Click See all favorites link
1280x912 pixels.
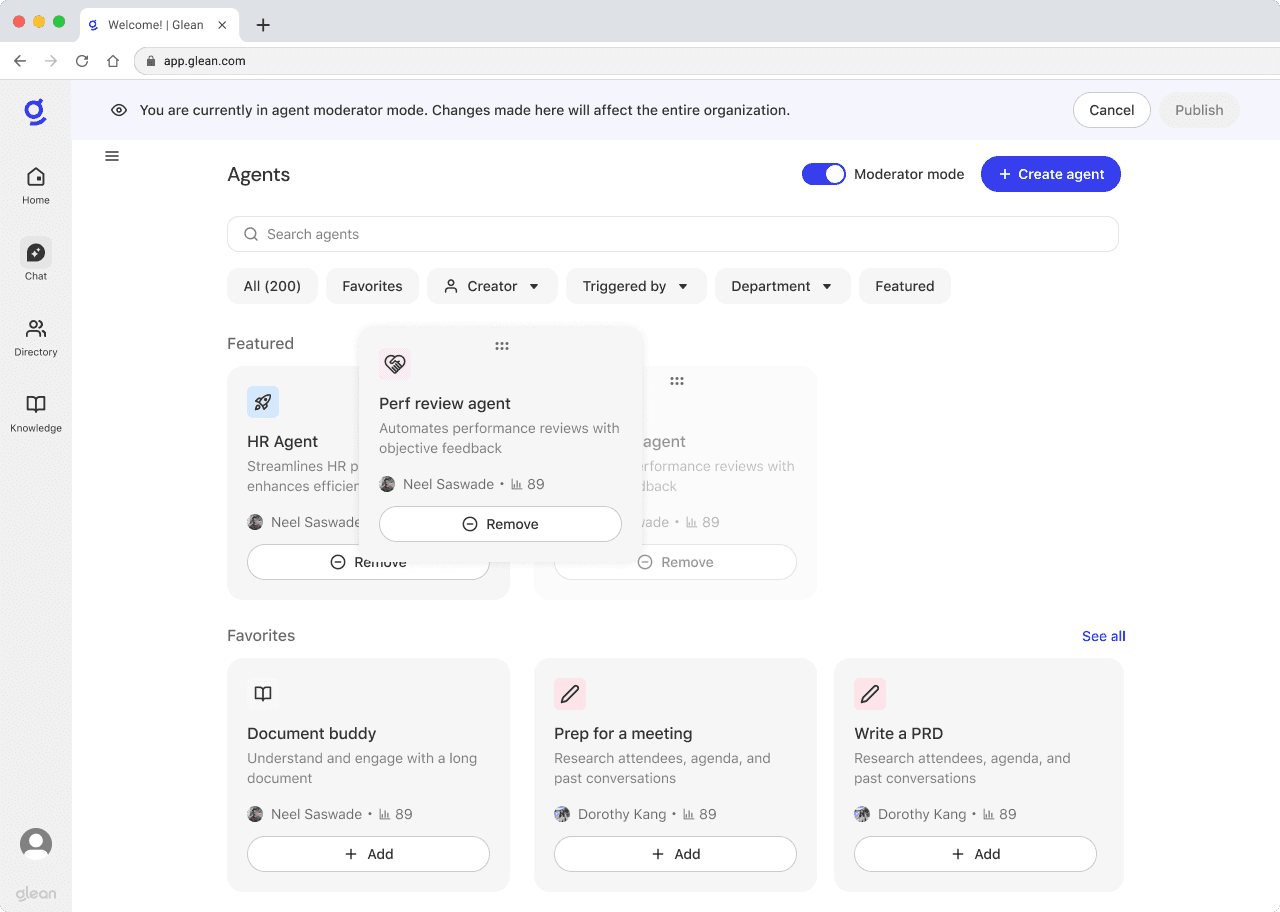[1104, 636]
